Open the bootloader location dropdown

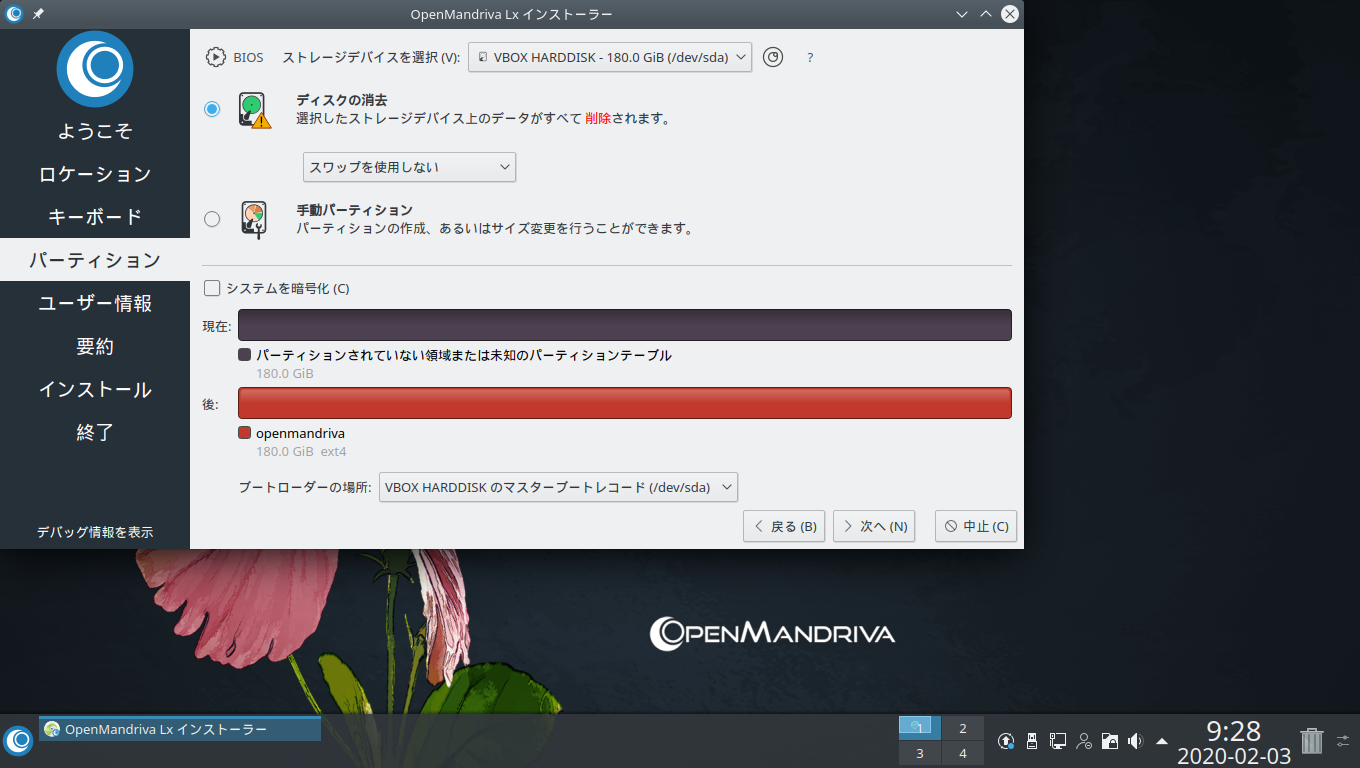click(x=558, y=487)
